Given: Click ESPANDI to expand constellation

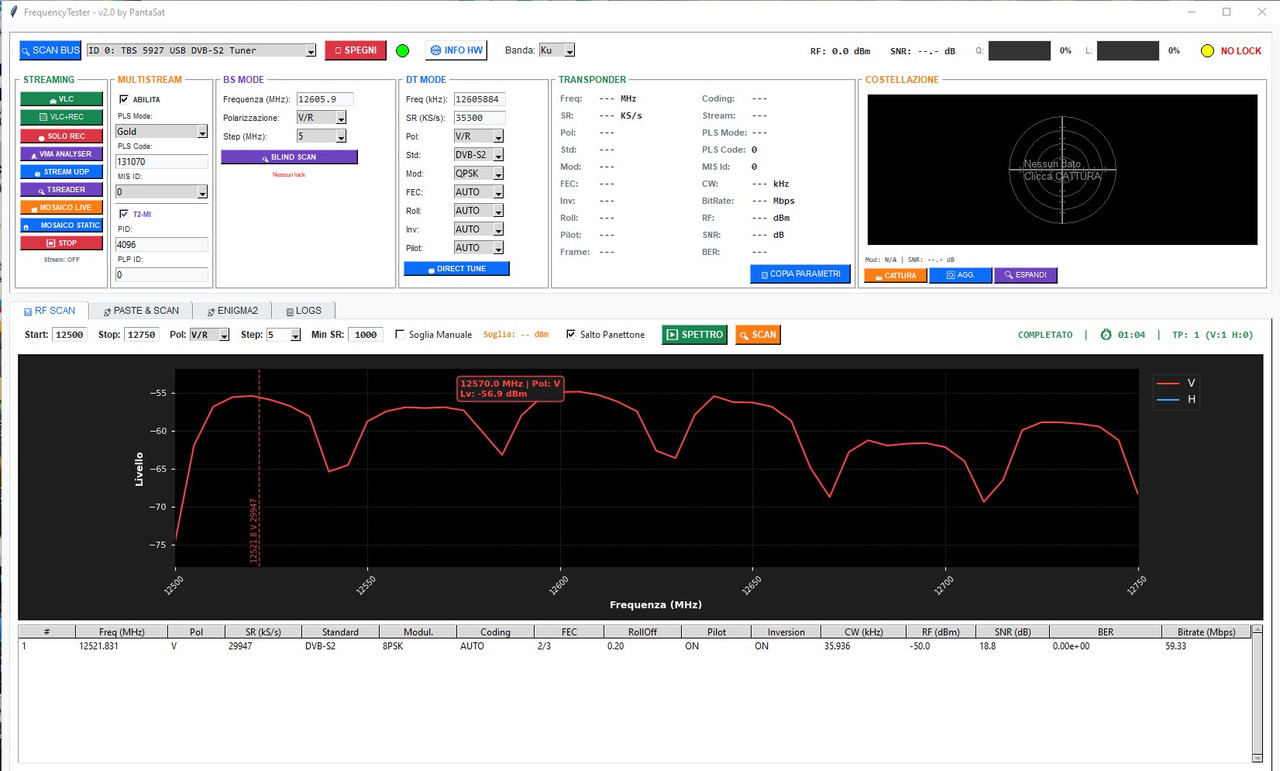Looking at the screenshot, I should pos(1025,275).
